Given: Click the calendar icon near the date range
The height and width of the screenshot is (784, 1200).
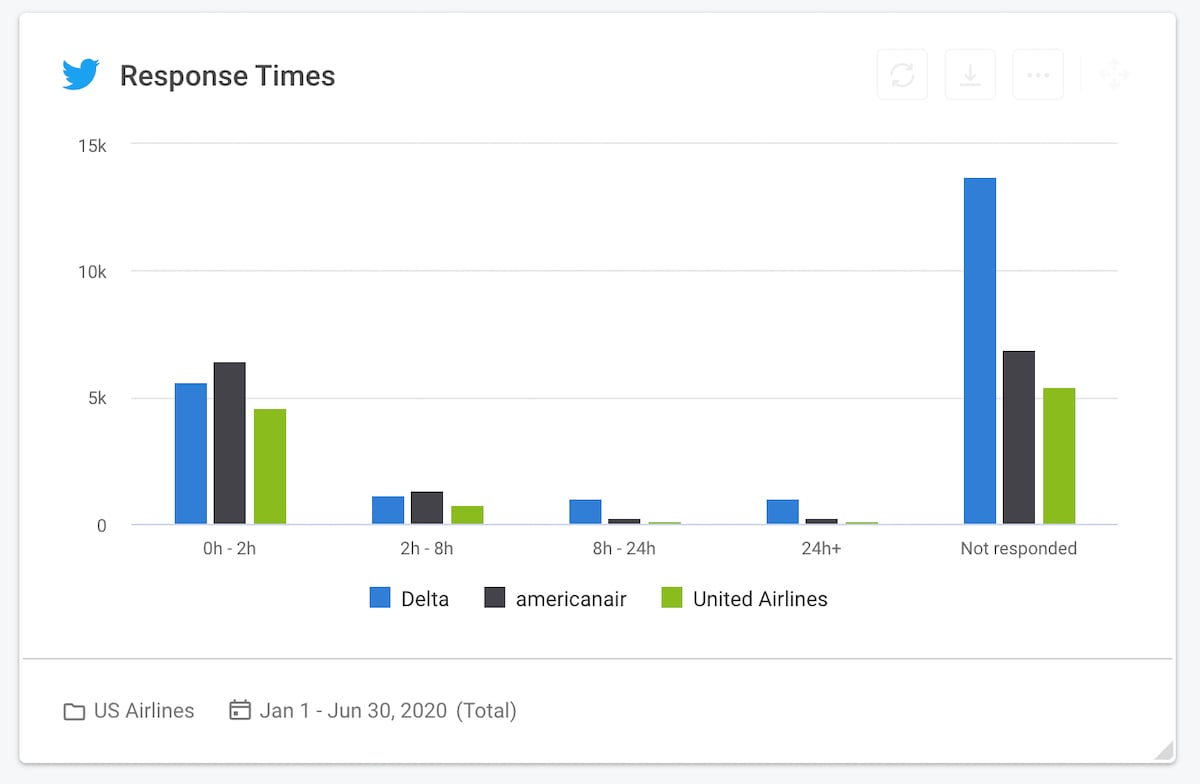Looking at the screenshot, I should tap(239, 710).
